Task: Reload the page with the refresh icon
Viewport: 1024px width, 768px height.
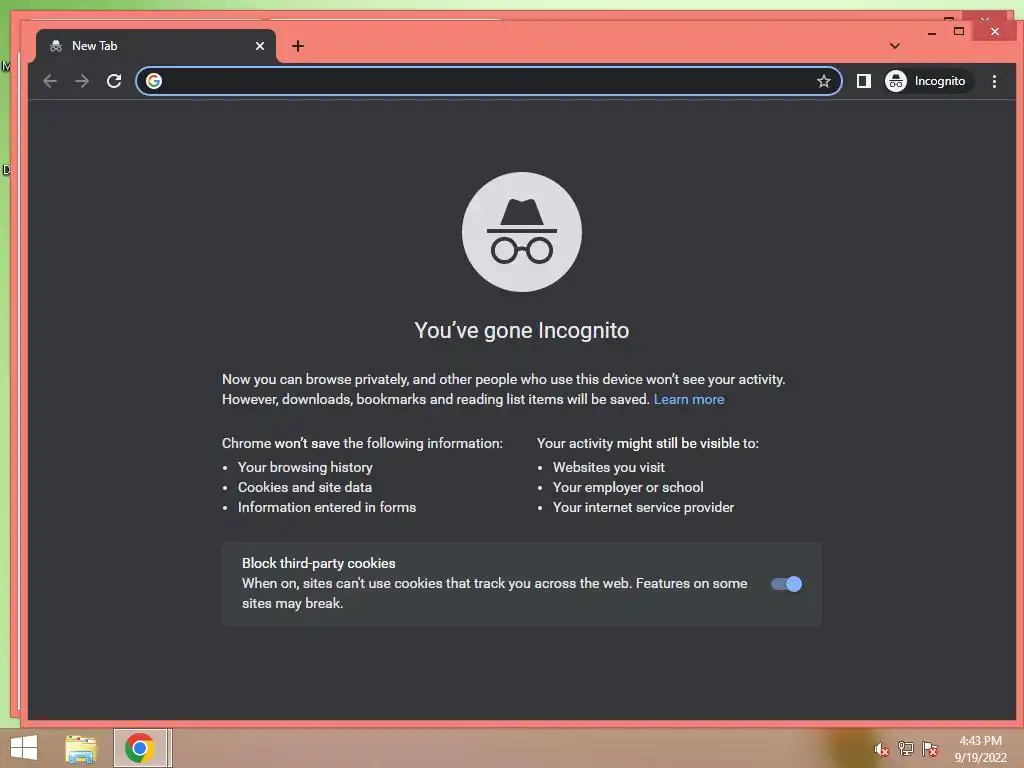Action: tap(114, 81)
